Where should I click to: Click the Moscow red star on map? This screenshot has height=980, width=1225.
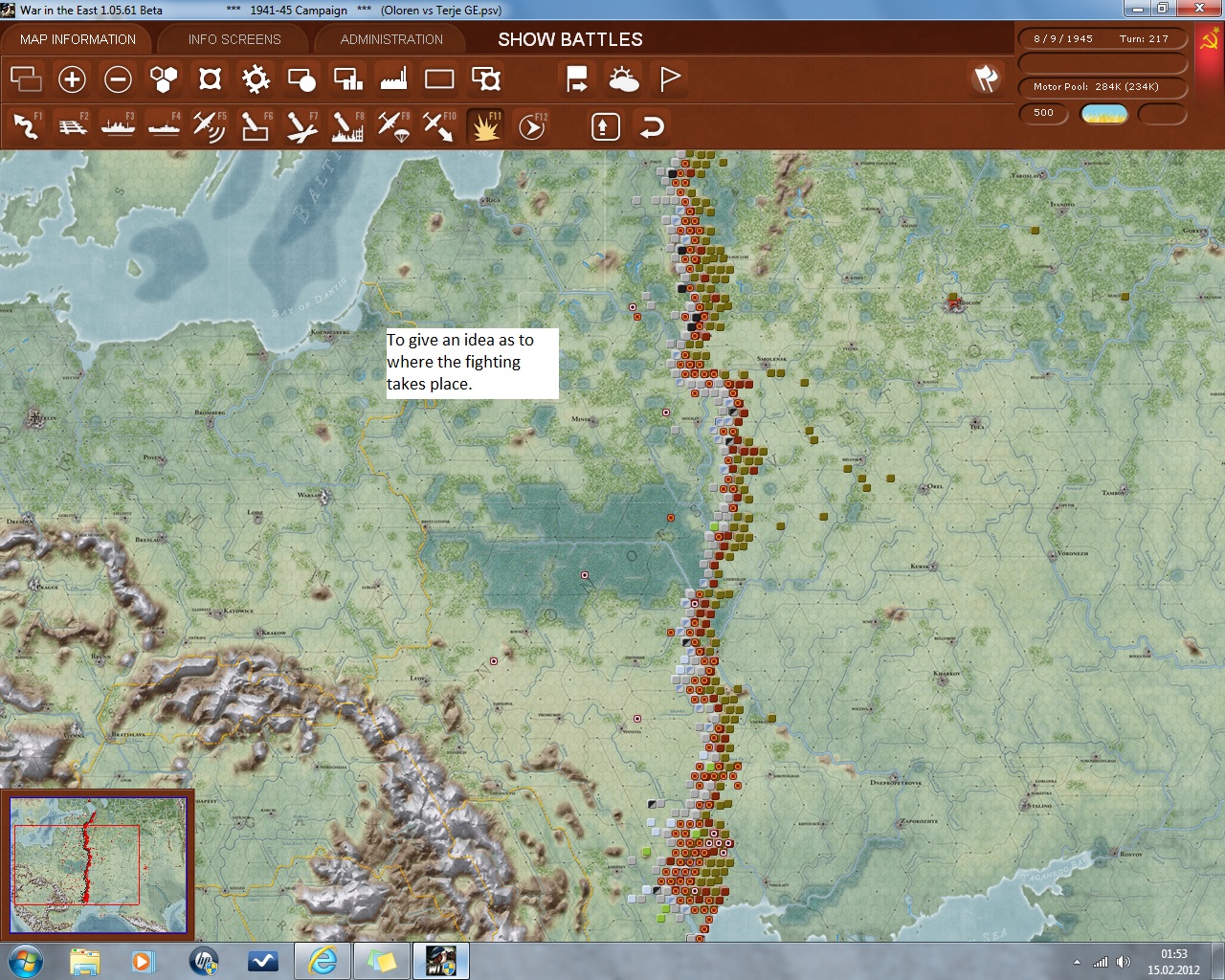(952, 302)
